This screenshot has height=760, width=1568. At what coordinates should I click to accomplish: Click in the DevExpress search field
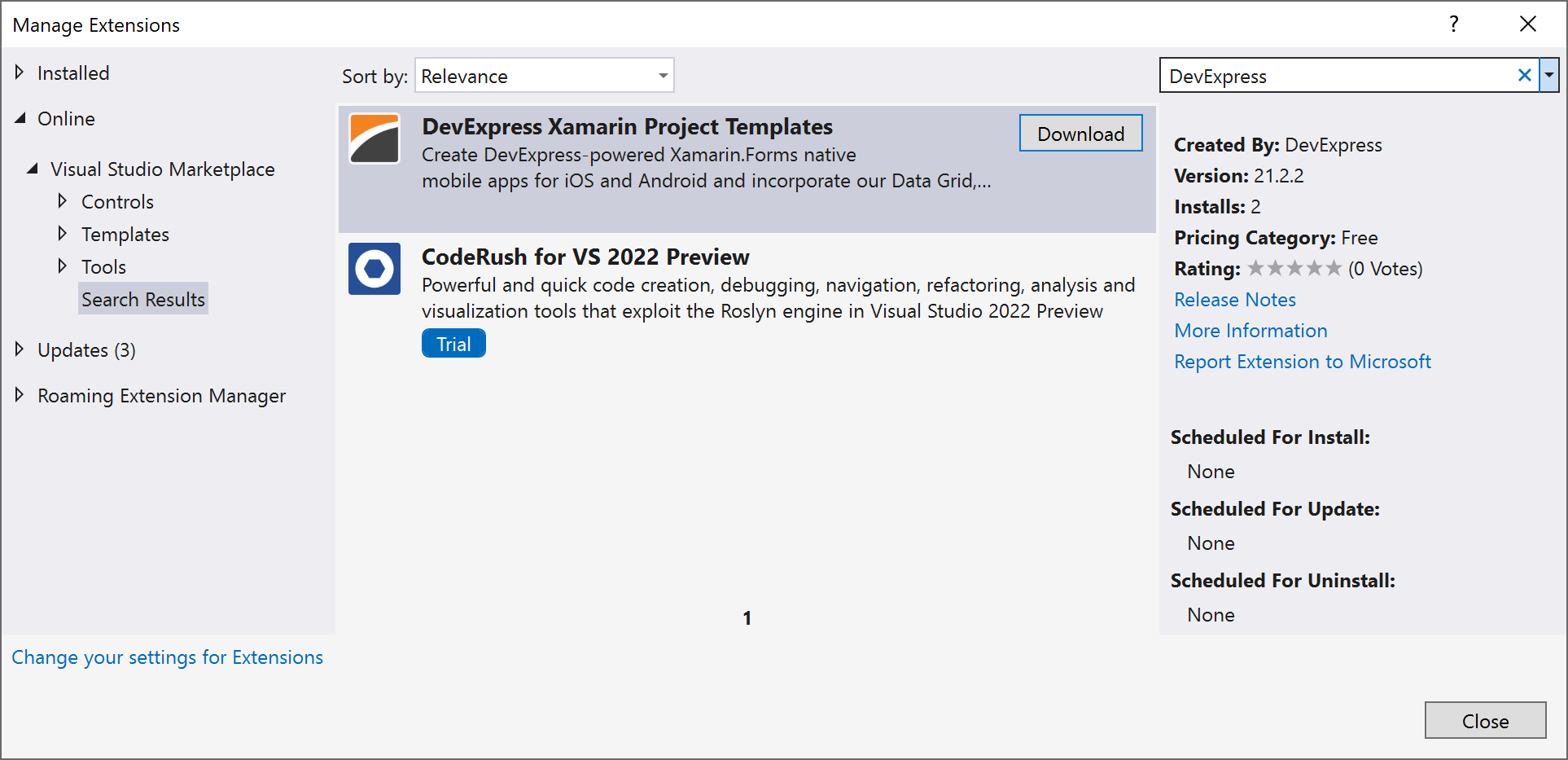[x=1335, y=76]
